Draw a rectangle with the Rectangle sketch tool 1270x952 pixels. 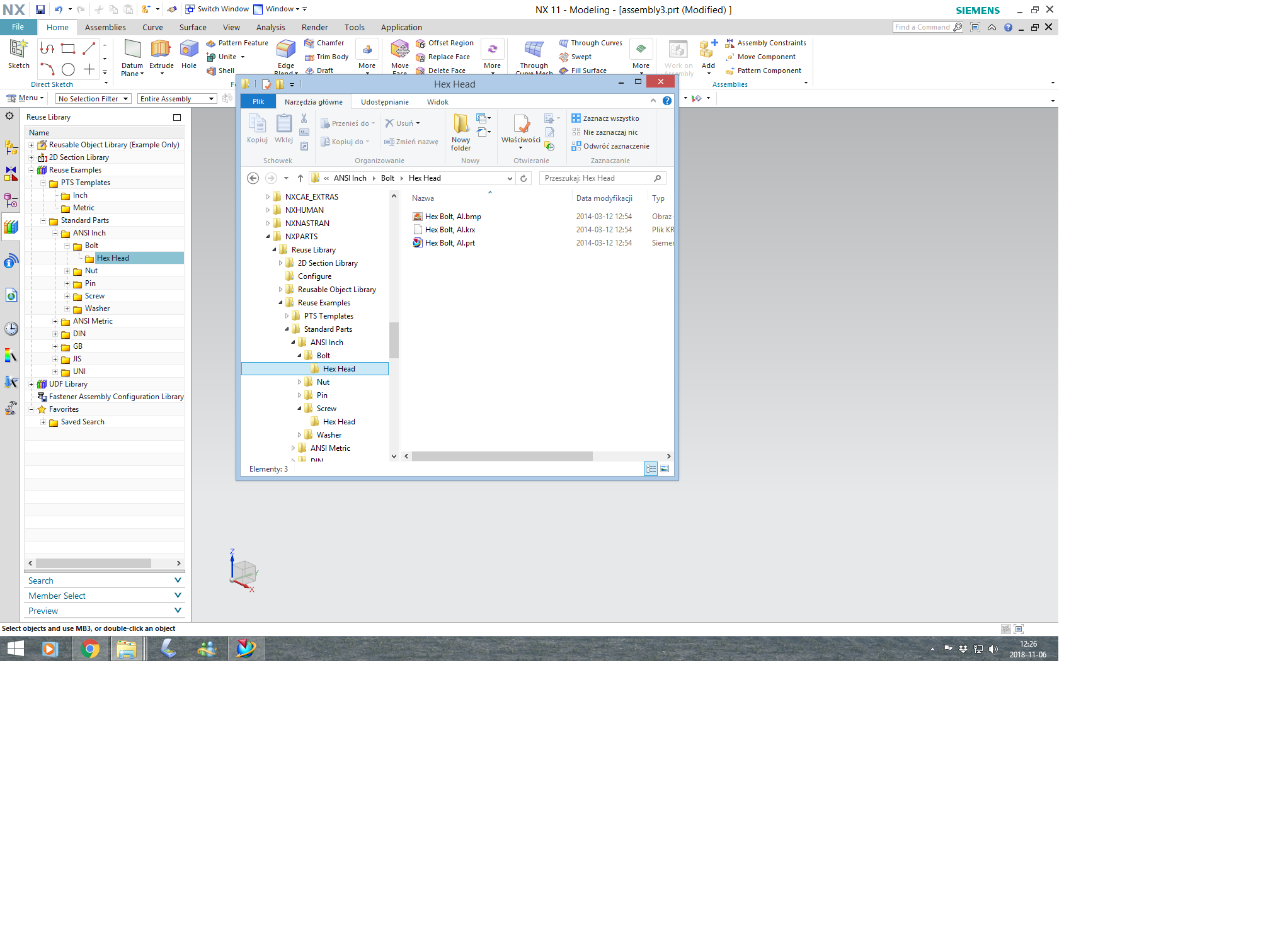click(68, 48)
